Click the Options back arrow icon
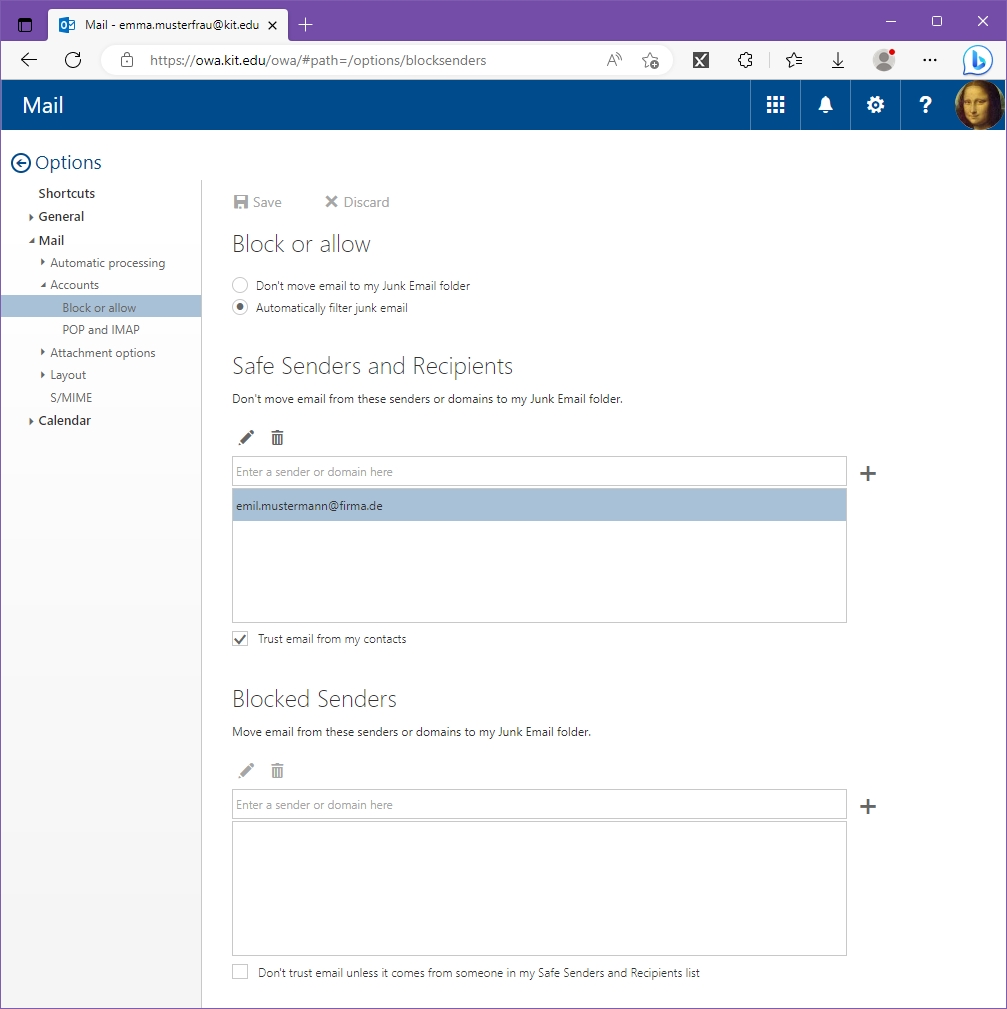This screenshot has height=1009, width=1007. (x=20, y=163)
